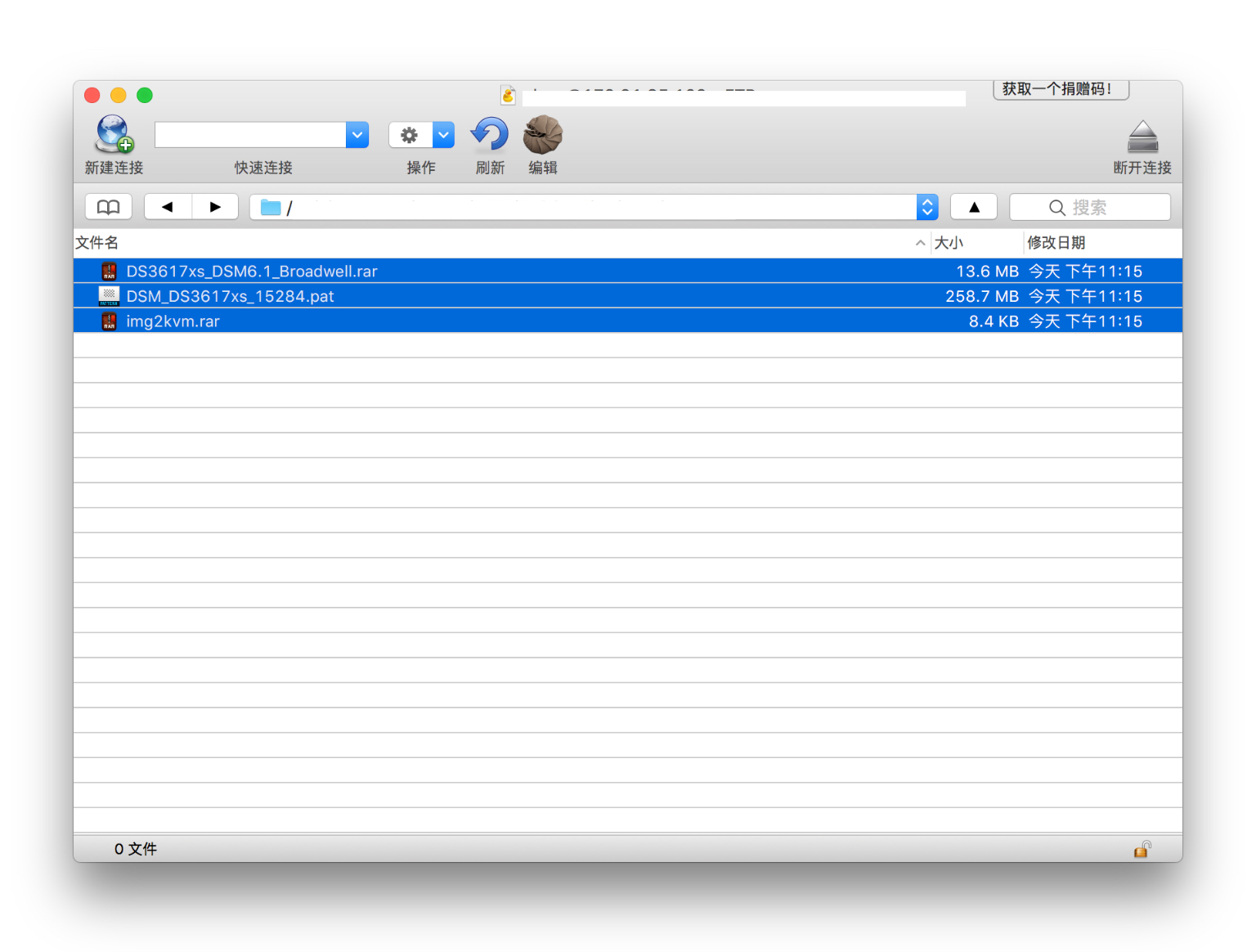Click the modified date of the 13.6 MB file
Viewport: 1256px width, 952px height.
[1085, 271]
